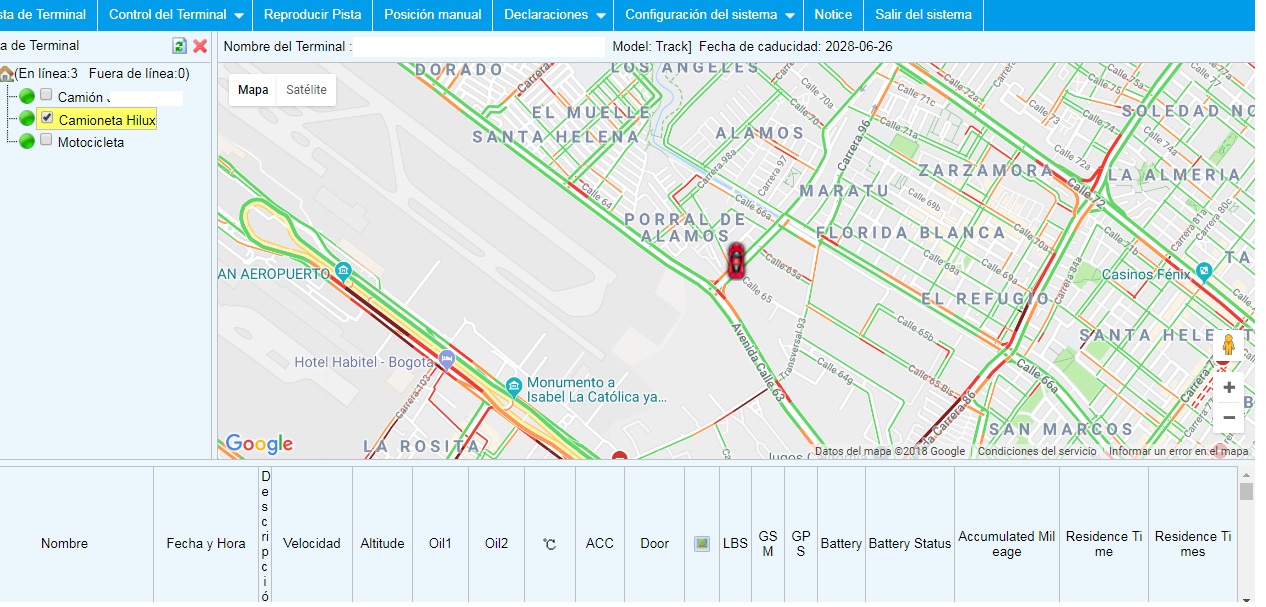
Task: Check the Camión terminal checkbox
Action: 46,95
